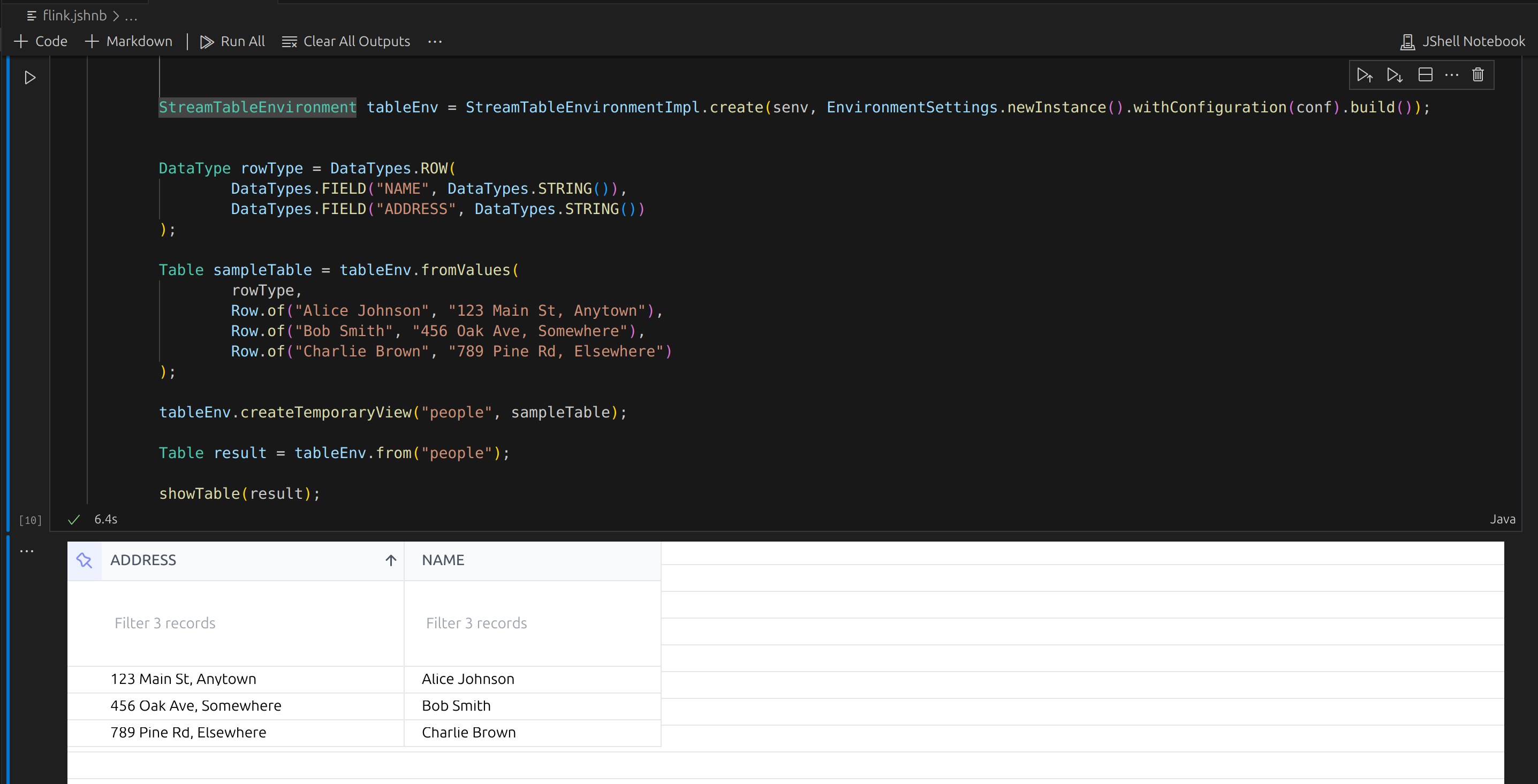Image resolution: width=1538 pixels, height=784 pixels.
Task: Change the cell language mode Java
Action: point(1502,519)
